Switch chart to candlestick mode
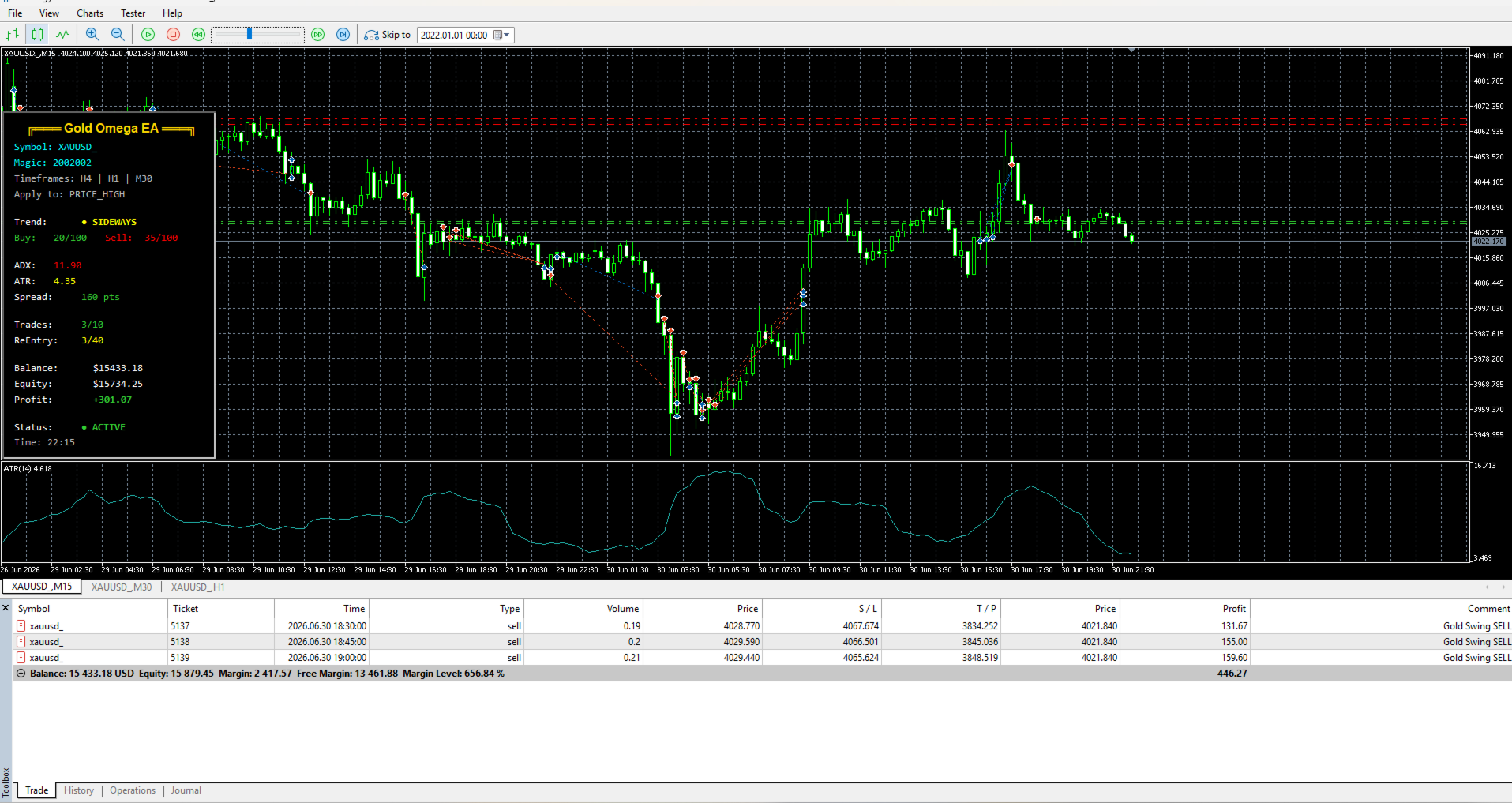 coord(37,35)
